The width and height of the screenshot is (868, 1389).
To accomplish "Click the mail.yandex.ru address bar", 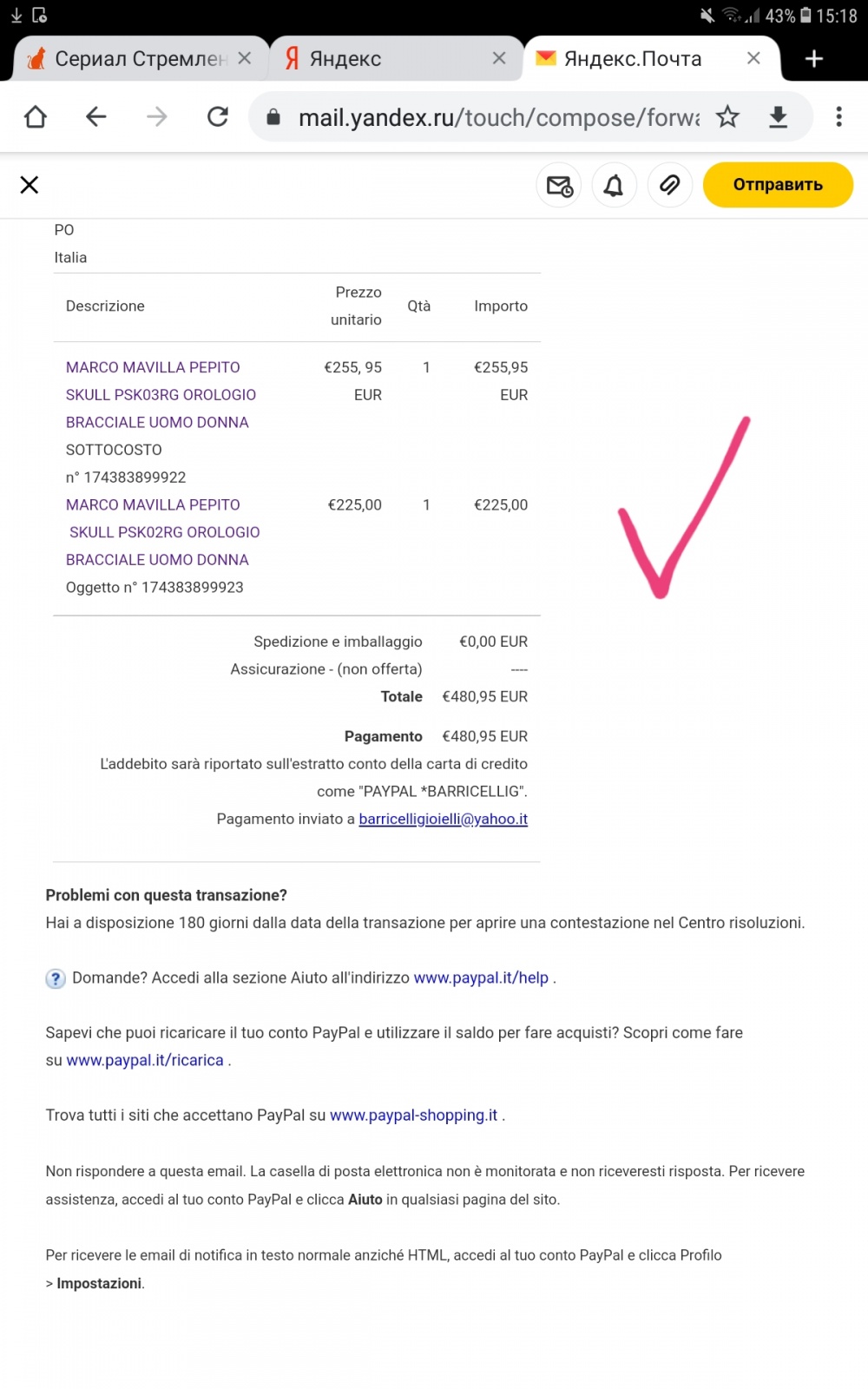I will click(498, 117).
